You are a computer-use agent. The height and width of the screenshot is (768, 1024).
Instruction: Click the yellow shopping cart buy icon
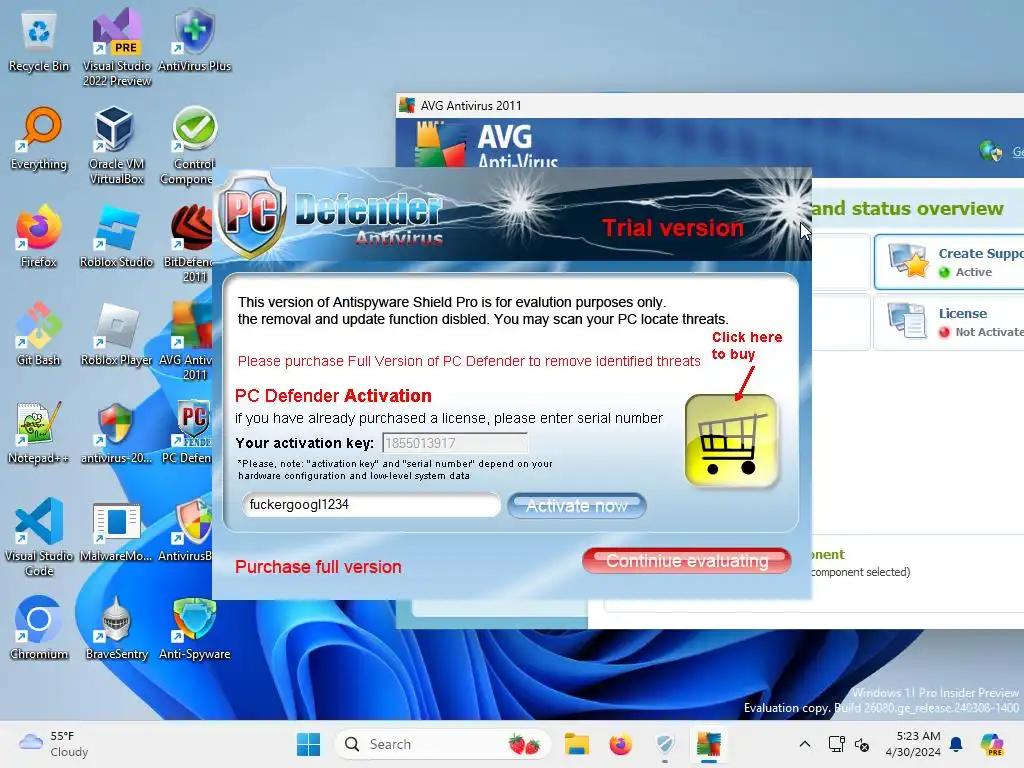(x=731, y=441)
